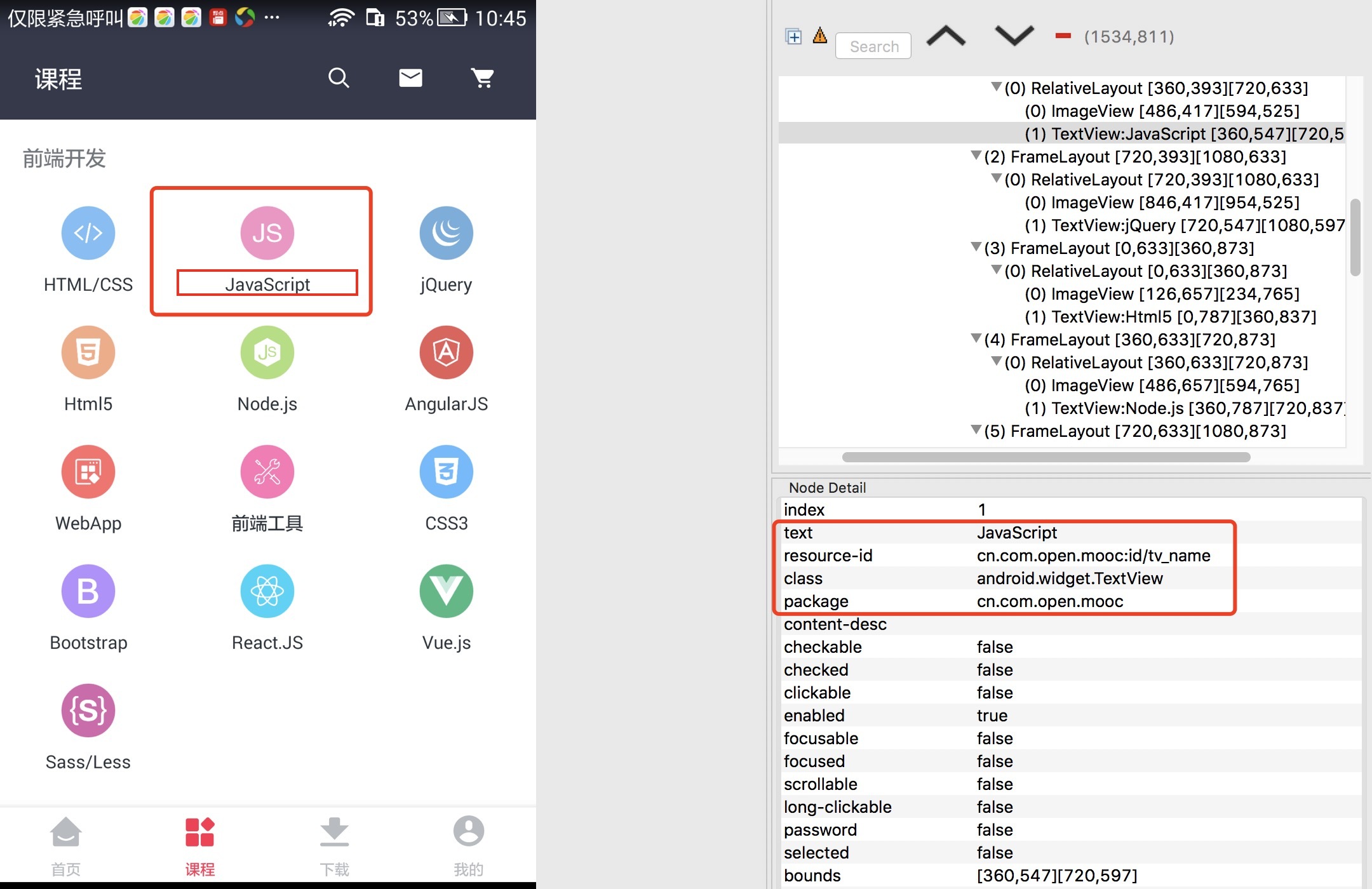Image resolution: width=1372 pixels, height=889 pixels.
Task: Tap the AngularJS course icon
Action: pyautogui.click(x=447, y=352)
